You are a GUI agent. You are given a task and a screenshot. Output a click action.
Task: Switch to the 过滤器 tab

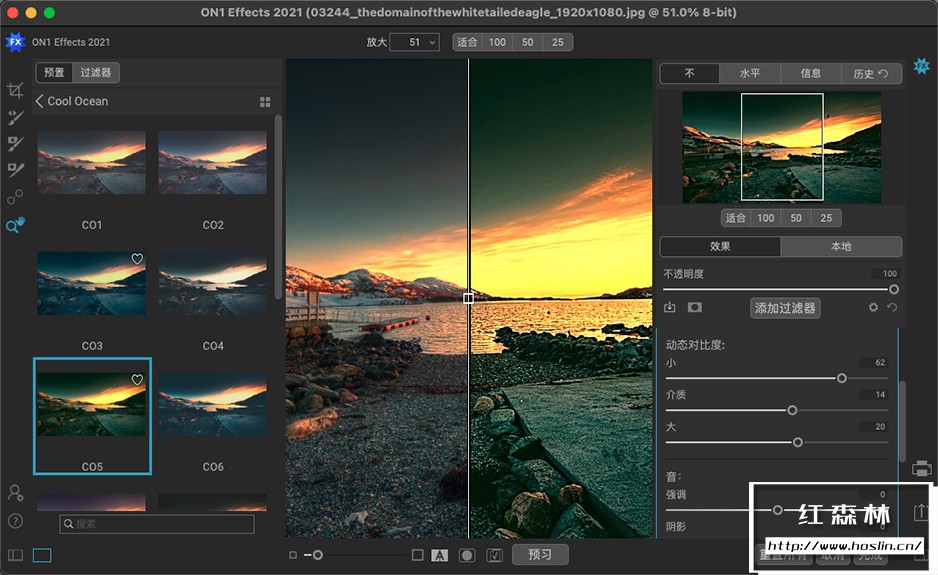click(x=96, y=73)
